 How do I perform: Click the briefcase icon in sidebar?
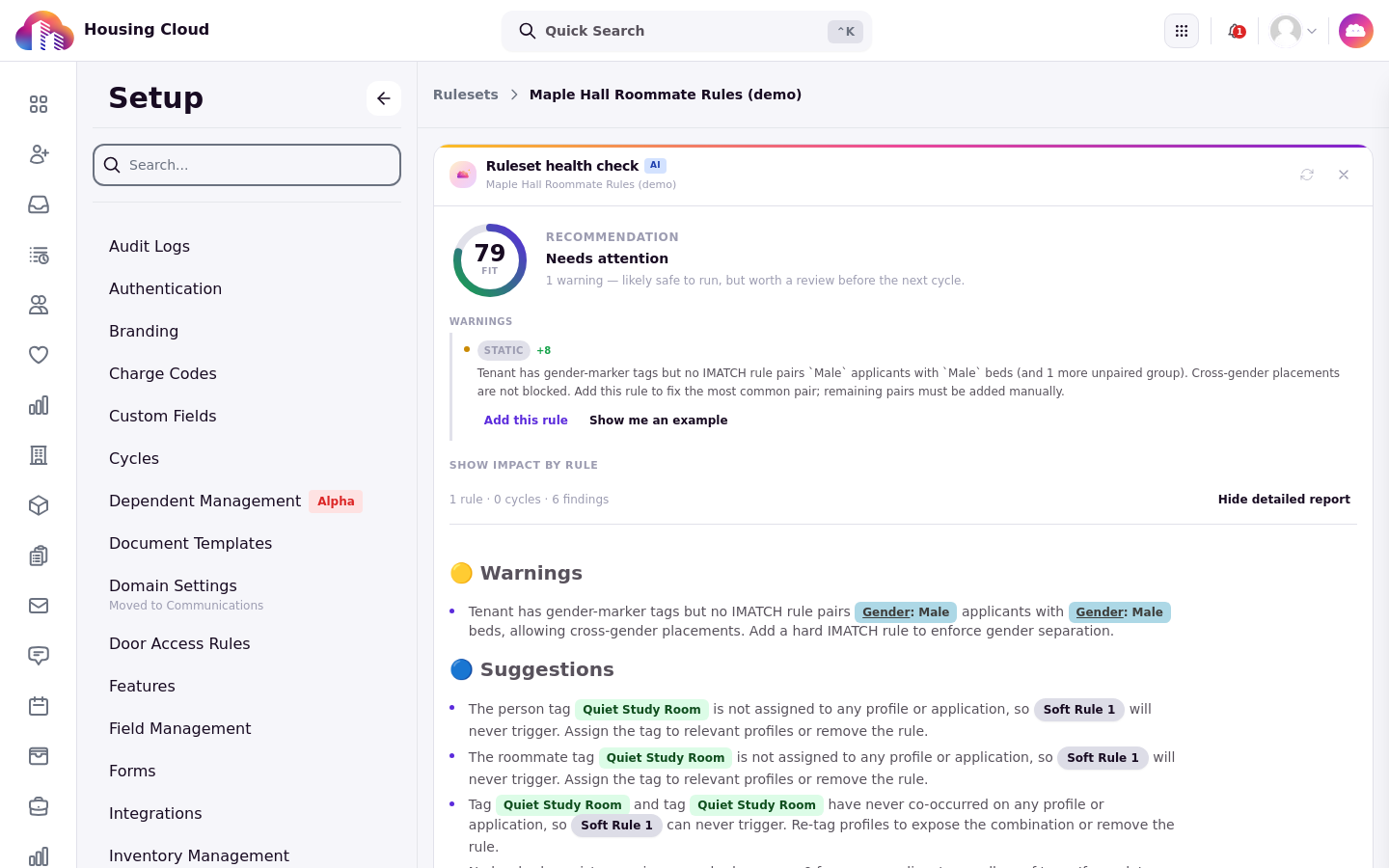pos(39,806)
